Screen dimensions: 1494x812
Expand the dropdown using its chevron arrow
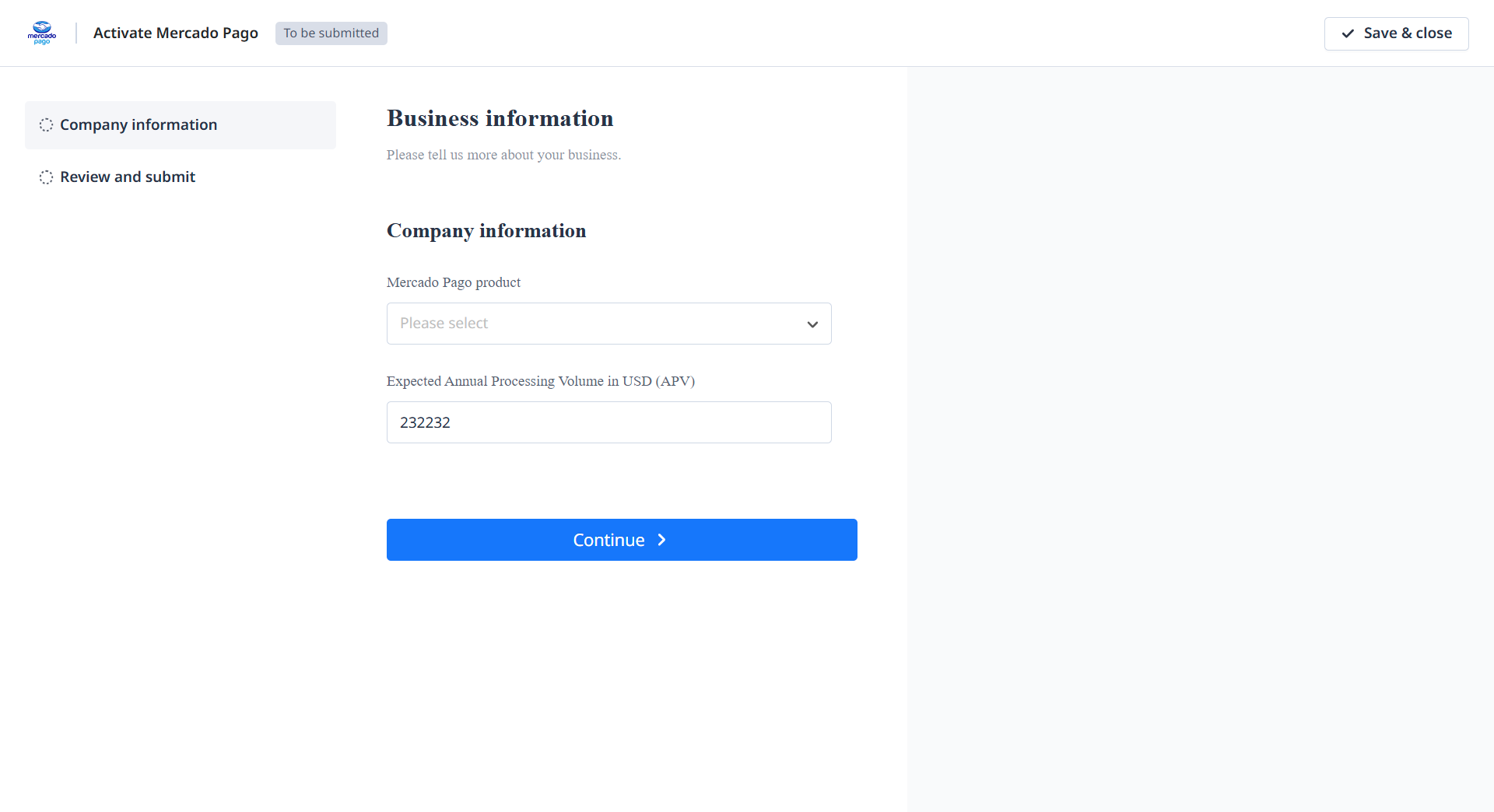point(812,324)
